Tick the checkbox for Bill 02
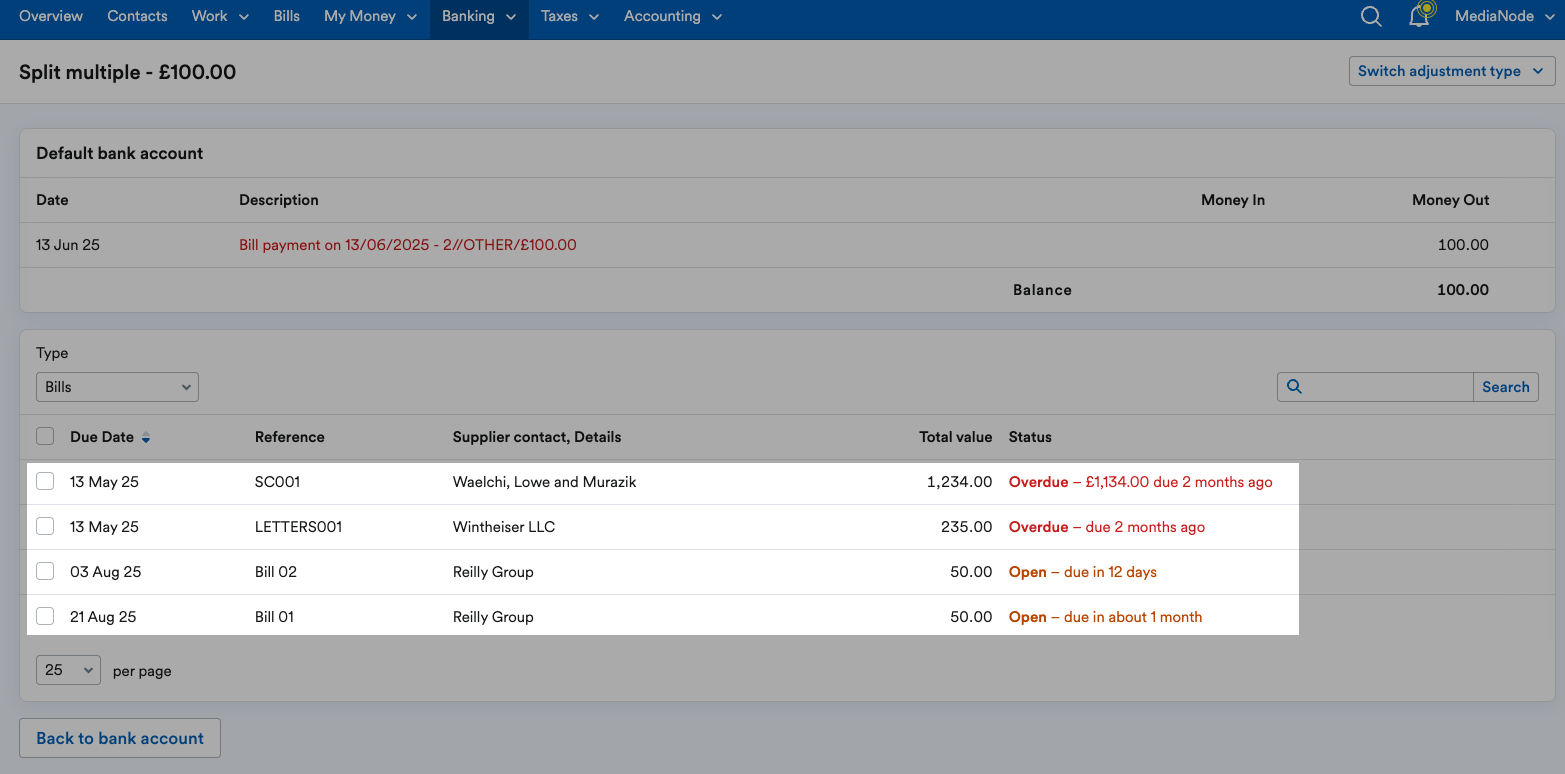Screen dimensions: 1565x774 [45, 571]
